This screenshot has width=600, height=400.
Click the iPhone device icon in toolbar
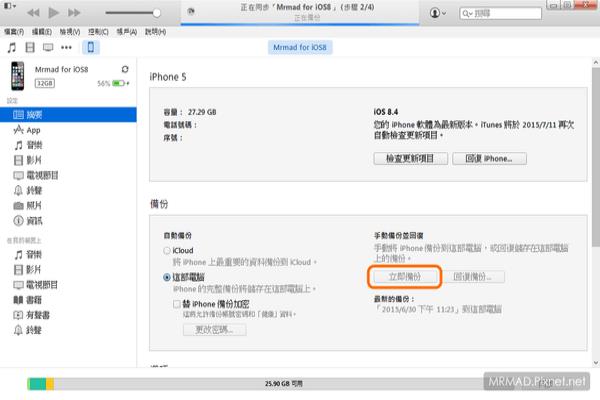click(91, 47)
